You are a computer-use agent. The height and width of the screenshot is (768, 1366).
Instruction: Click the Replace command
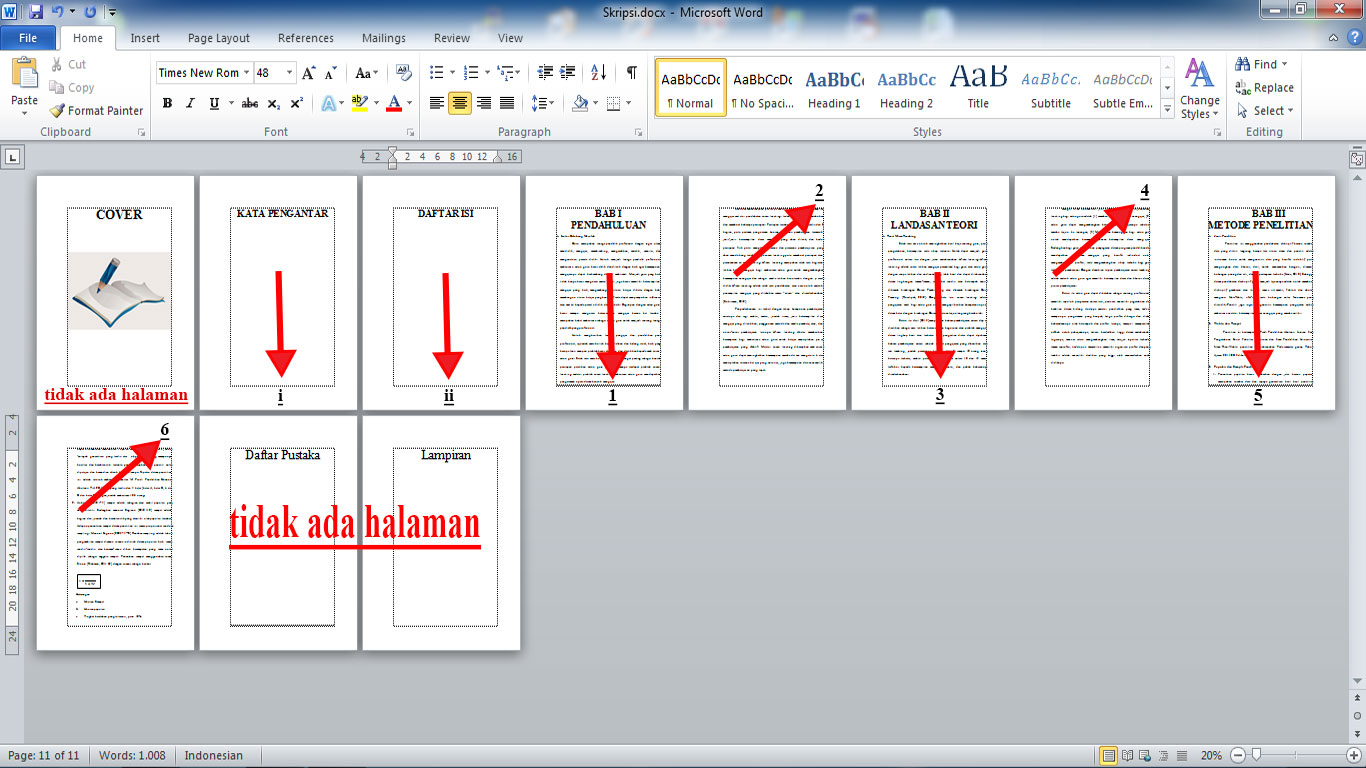[1264, 87]
